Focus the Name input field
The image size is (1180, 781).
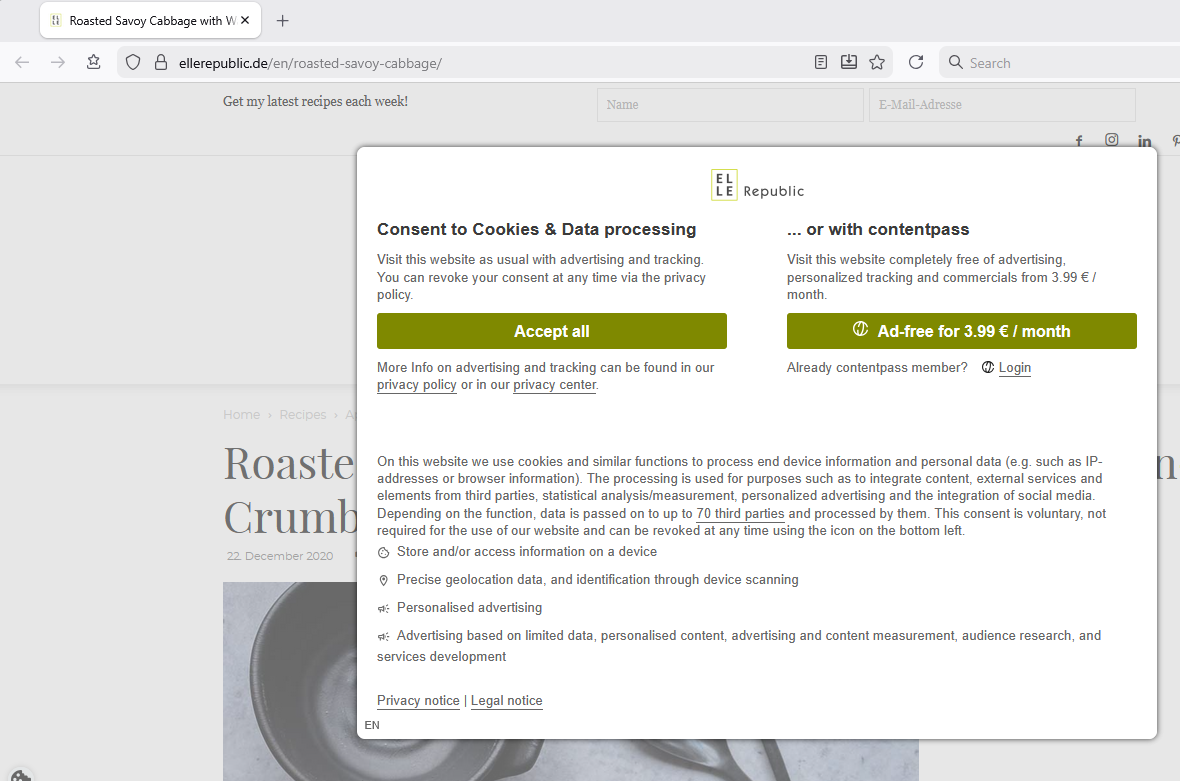(x=729, y=105)
